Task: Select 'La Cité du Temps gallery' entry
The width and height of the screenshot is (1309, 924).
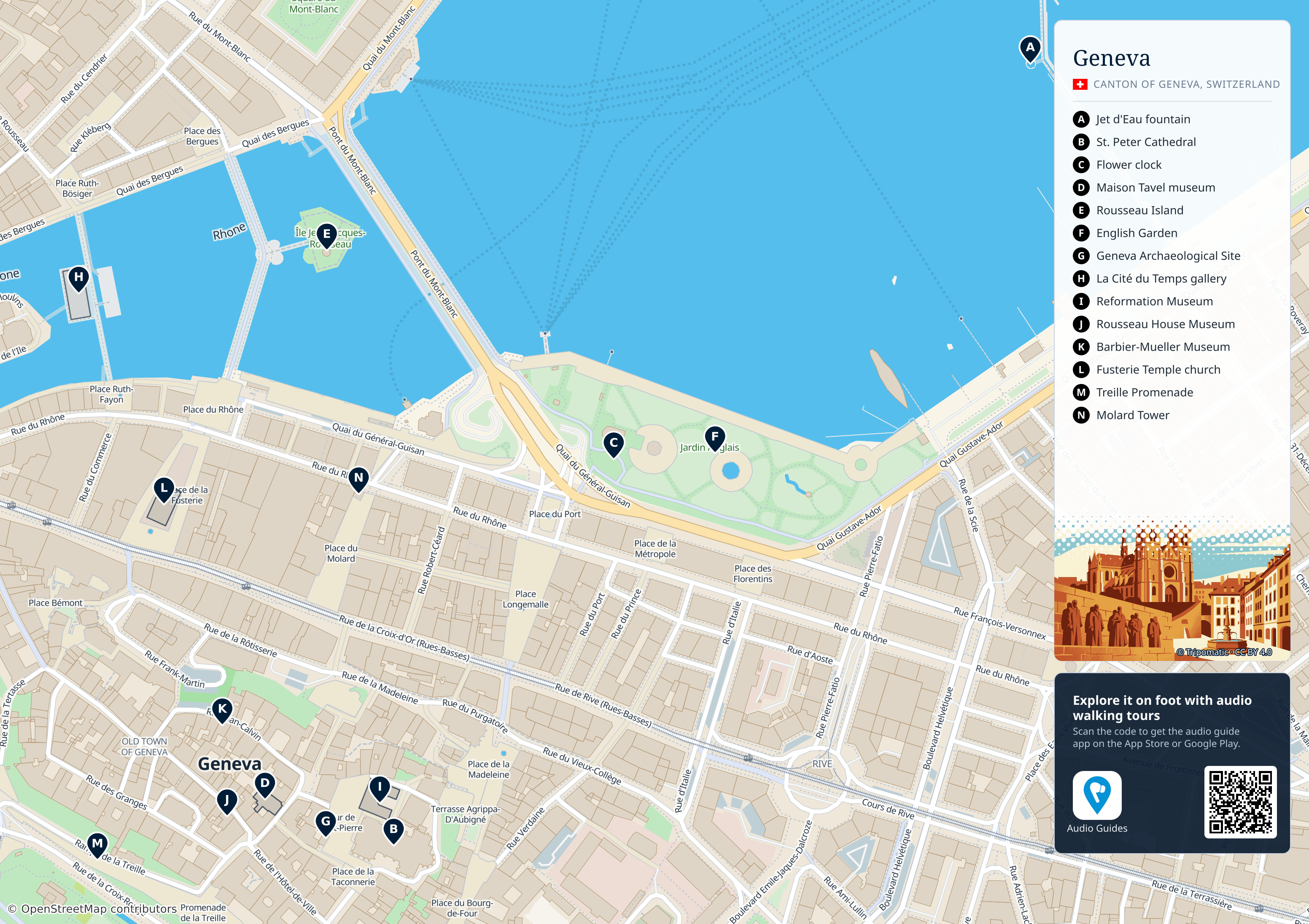Action: click(1161, 279)
